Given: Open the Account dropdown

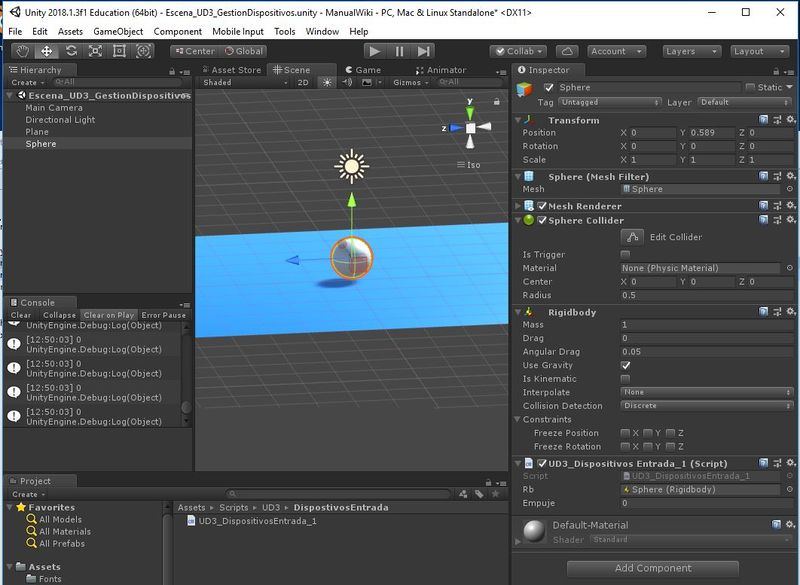Looking at the screenshot, I should [616, 52].
